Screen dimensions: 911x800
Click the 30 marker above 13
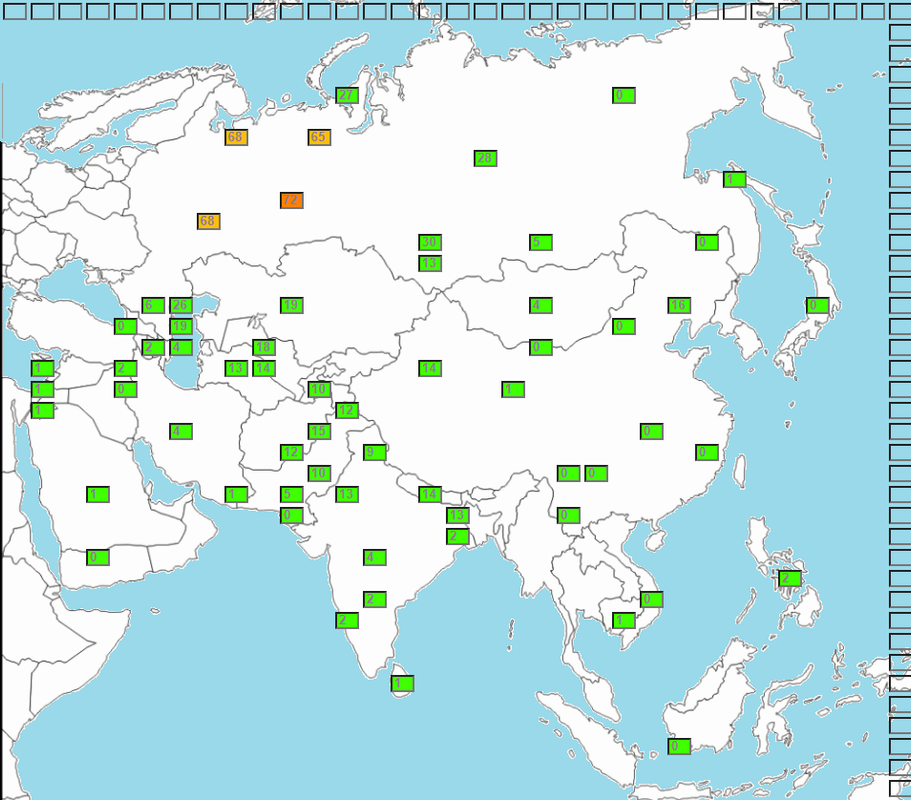[430, 242]
